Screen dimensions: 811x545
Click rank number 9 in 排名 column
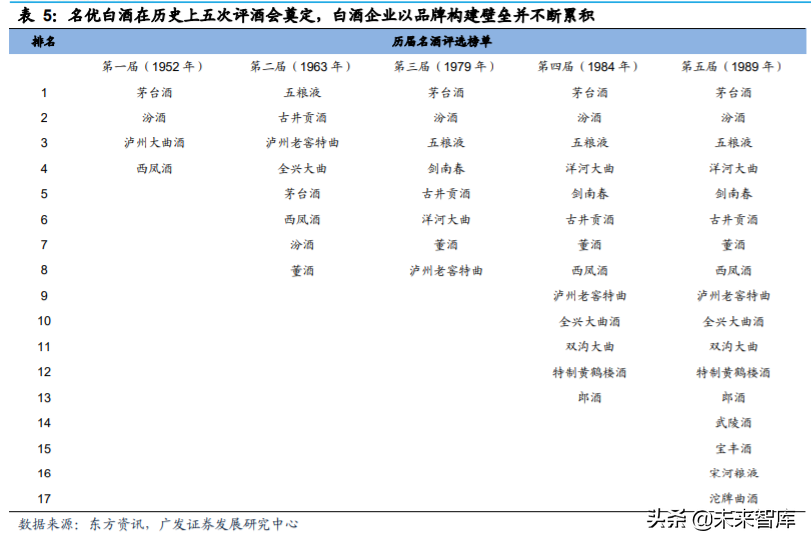[x=44, y=296]
